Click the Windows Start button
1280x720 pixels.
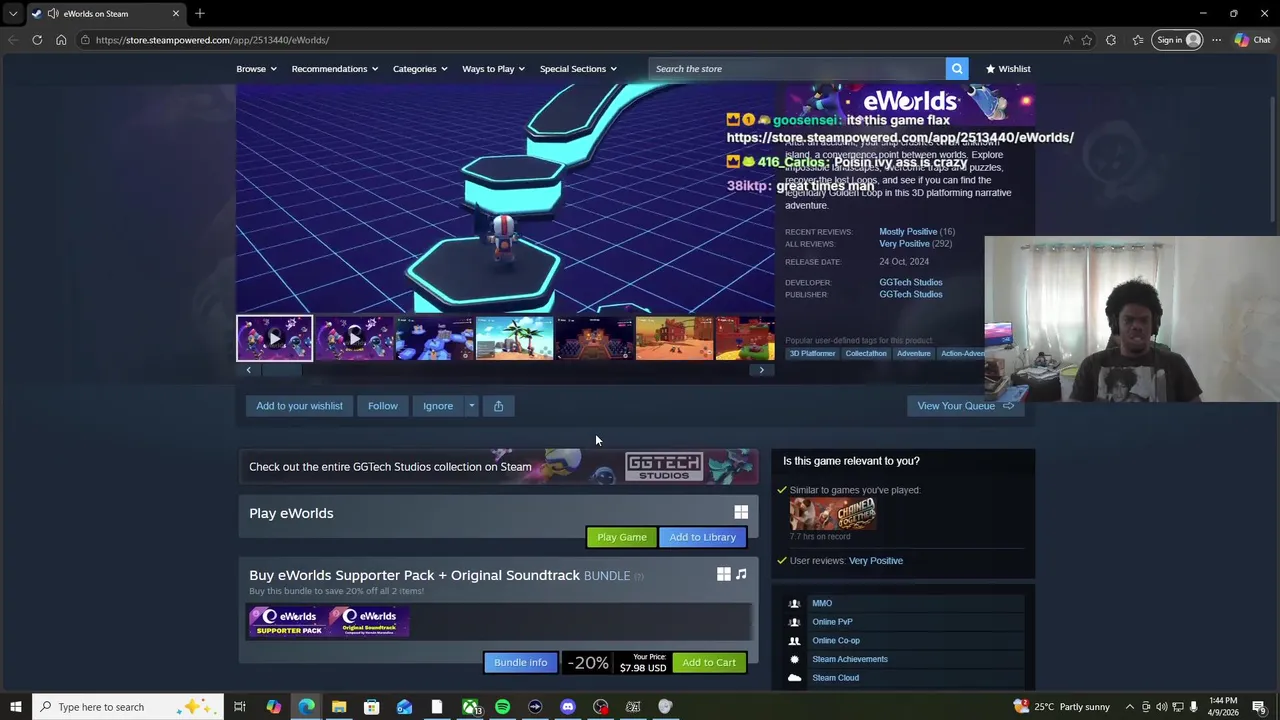[15, 707]
